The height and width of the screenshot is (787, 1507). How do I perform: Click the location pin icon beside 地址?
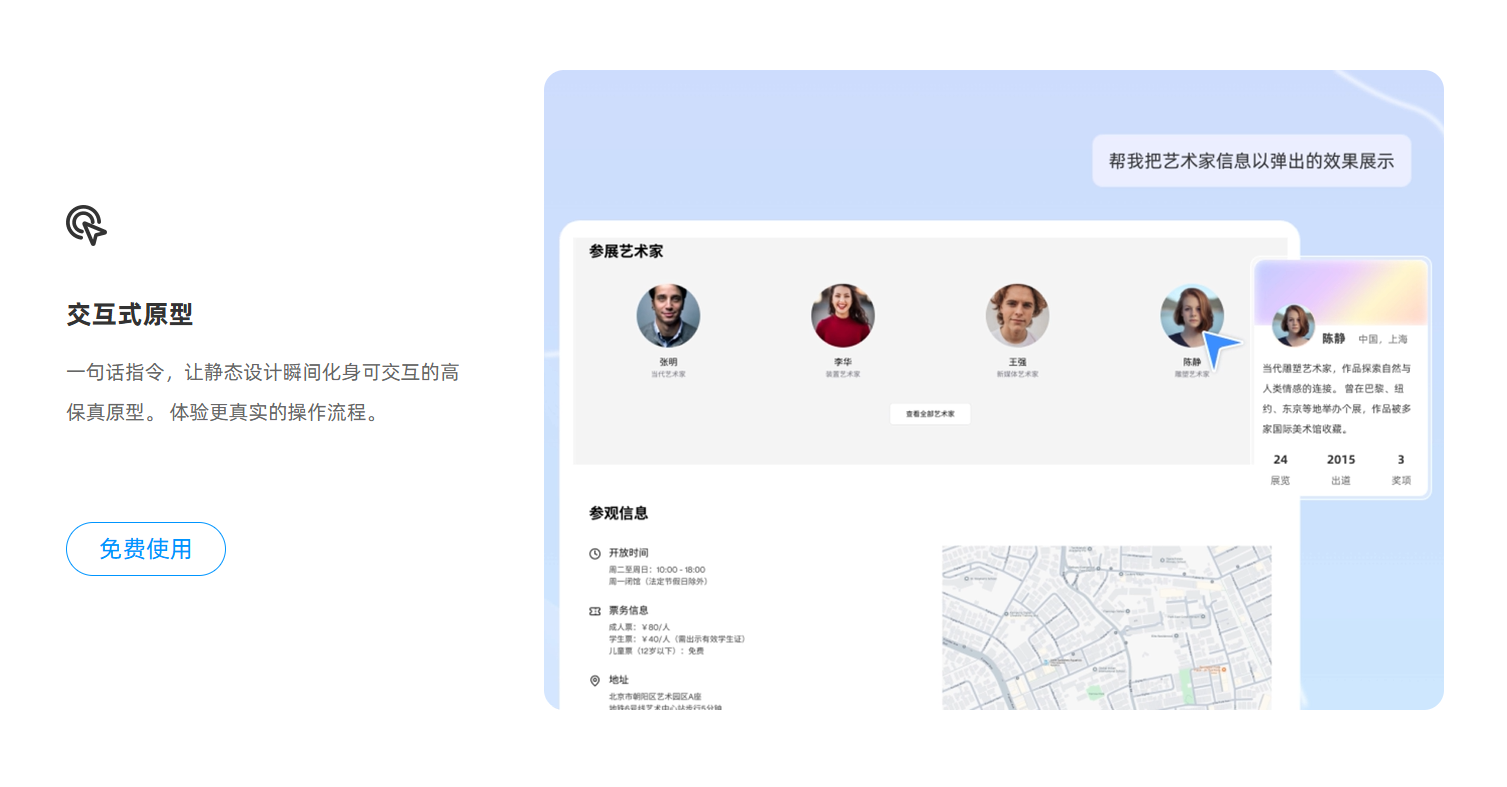[x=595, y=680]
